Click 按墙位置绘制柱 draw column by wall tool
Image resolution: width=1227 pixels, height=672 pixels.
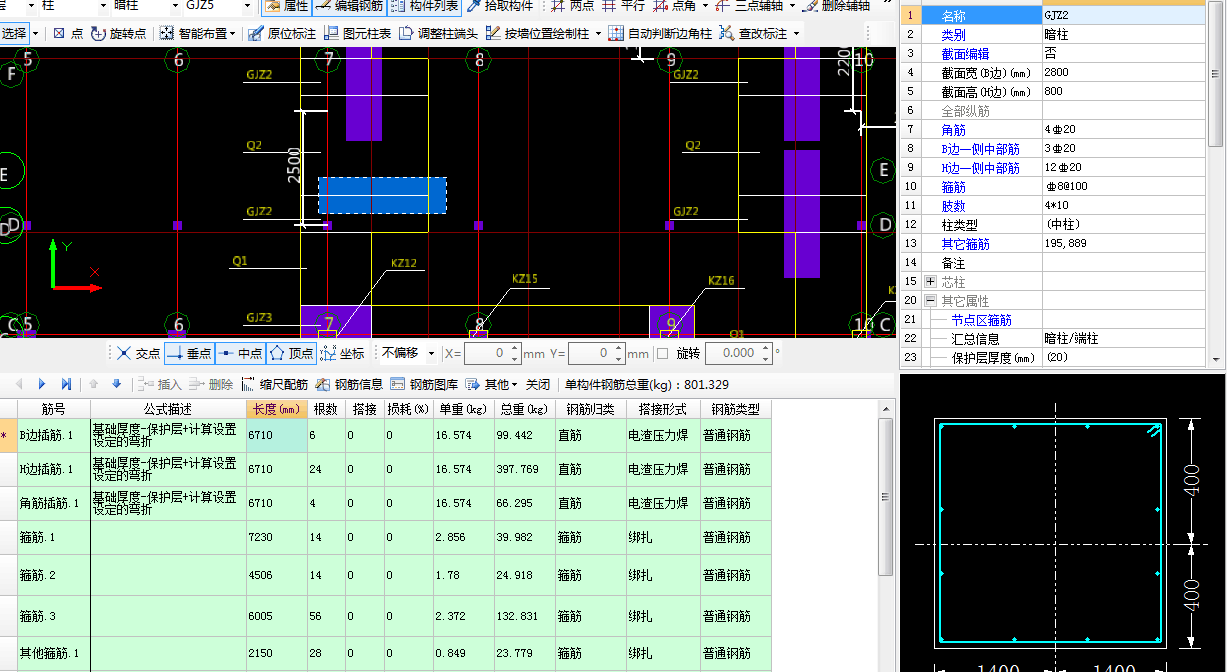click(x=538, y=33)
